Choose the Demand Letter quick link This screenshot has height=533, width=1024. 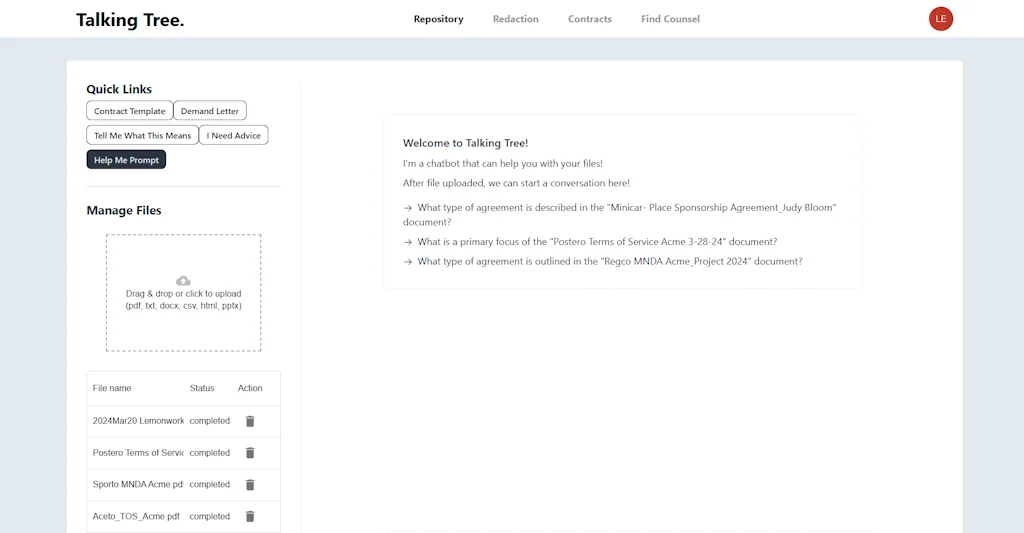point(210,111)
